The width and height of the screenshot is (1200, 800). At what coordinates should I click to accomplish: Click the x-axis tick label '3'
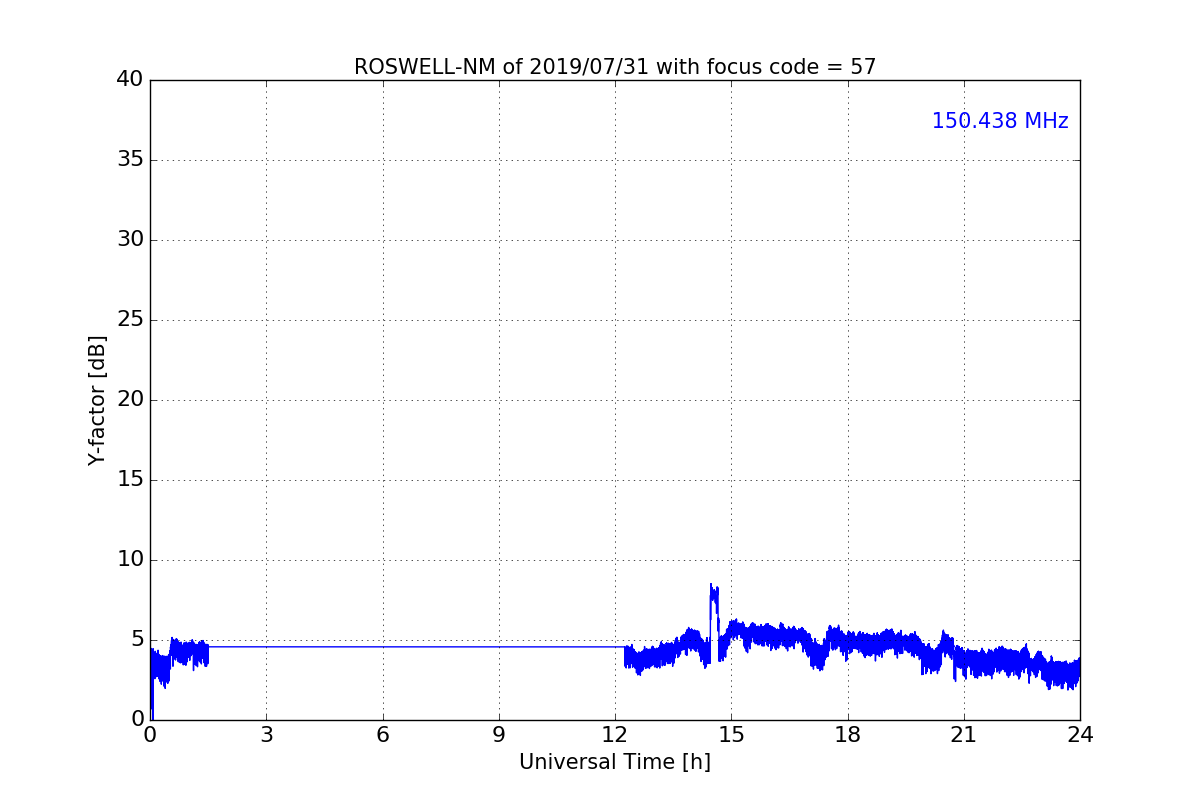click(266, 735)
